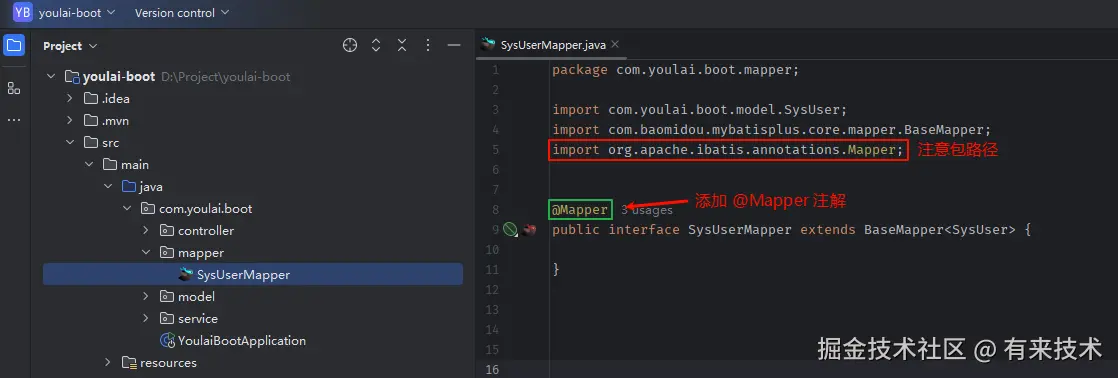Open YoulaiBootApplication class in tree
Screen dimensions: 1118x378
pos(242,340)
